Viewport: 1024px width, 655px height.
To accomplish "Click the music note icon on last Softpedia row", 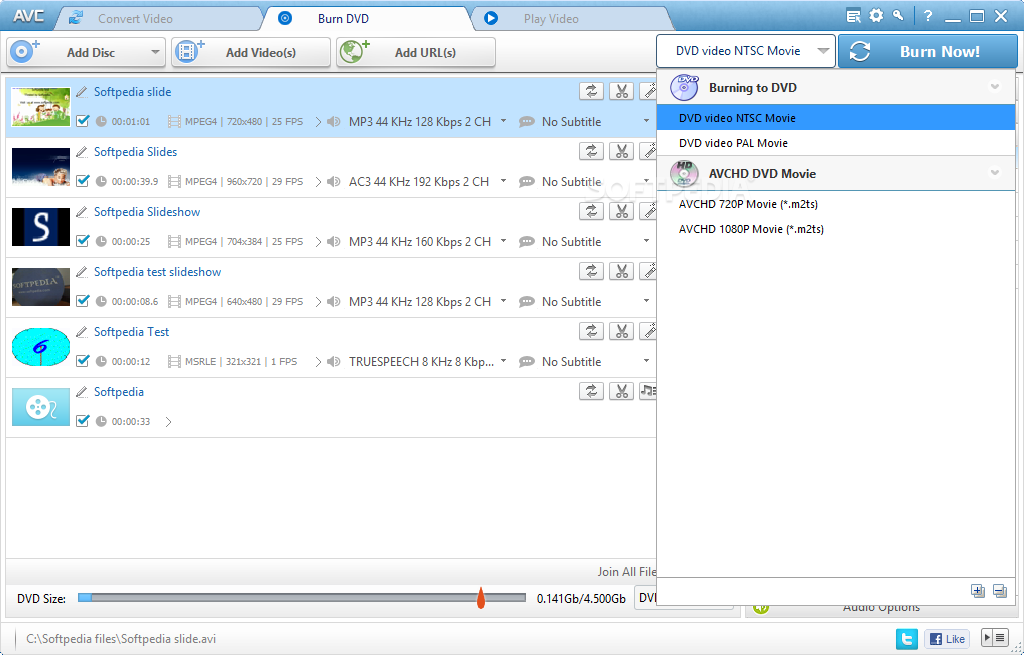I will pyautogui.click(x=648, y=391).
